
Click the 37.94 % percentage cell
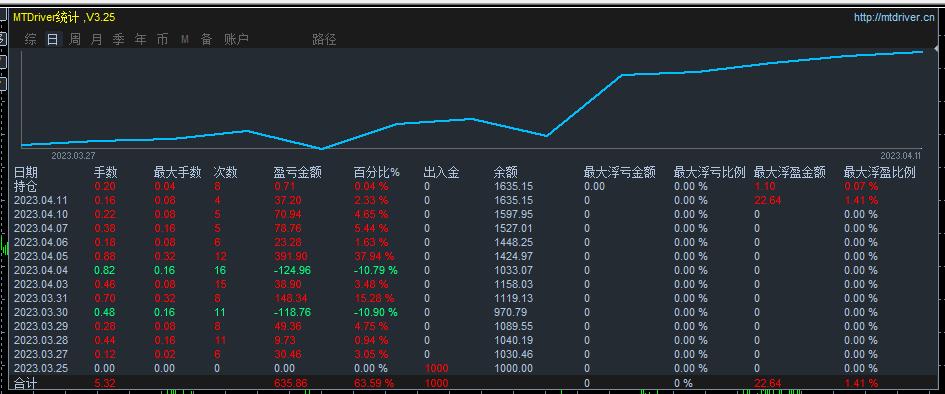tap(374, 256)
